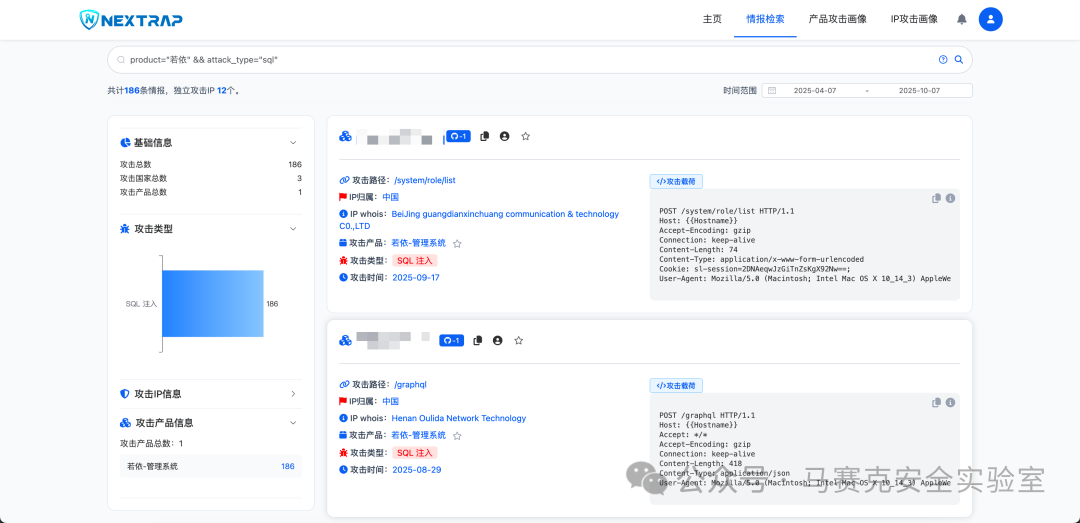
Task: Click 攻击载荷 tag on /graphql card
Action: click(x=676, y=386)
